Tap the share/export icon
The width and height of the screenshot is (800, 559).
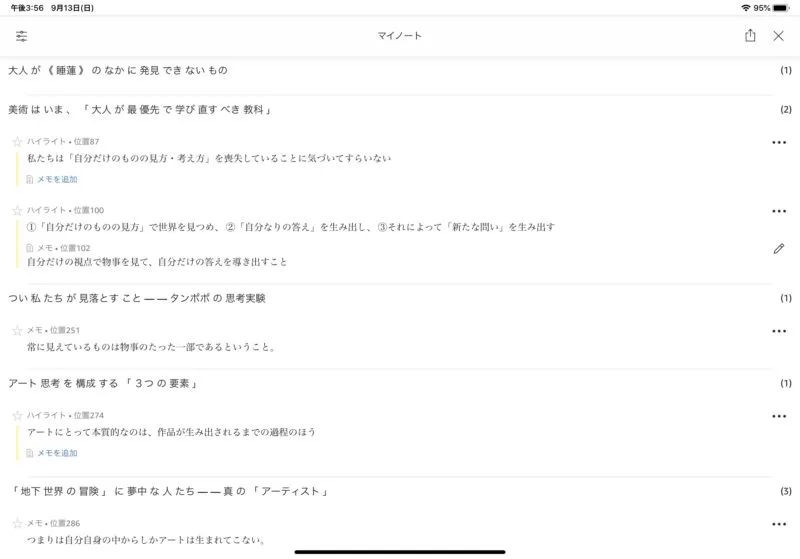pyautogui.click(x=750, y=35)
